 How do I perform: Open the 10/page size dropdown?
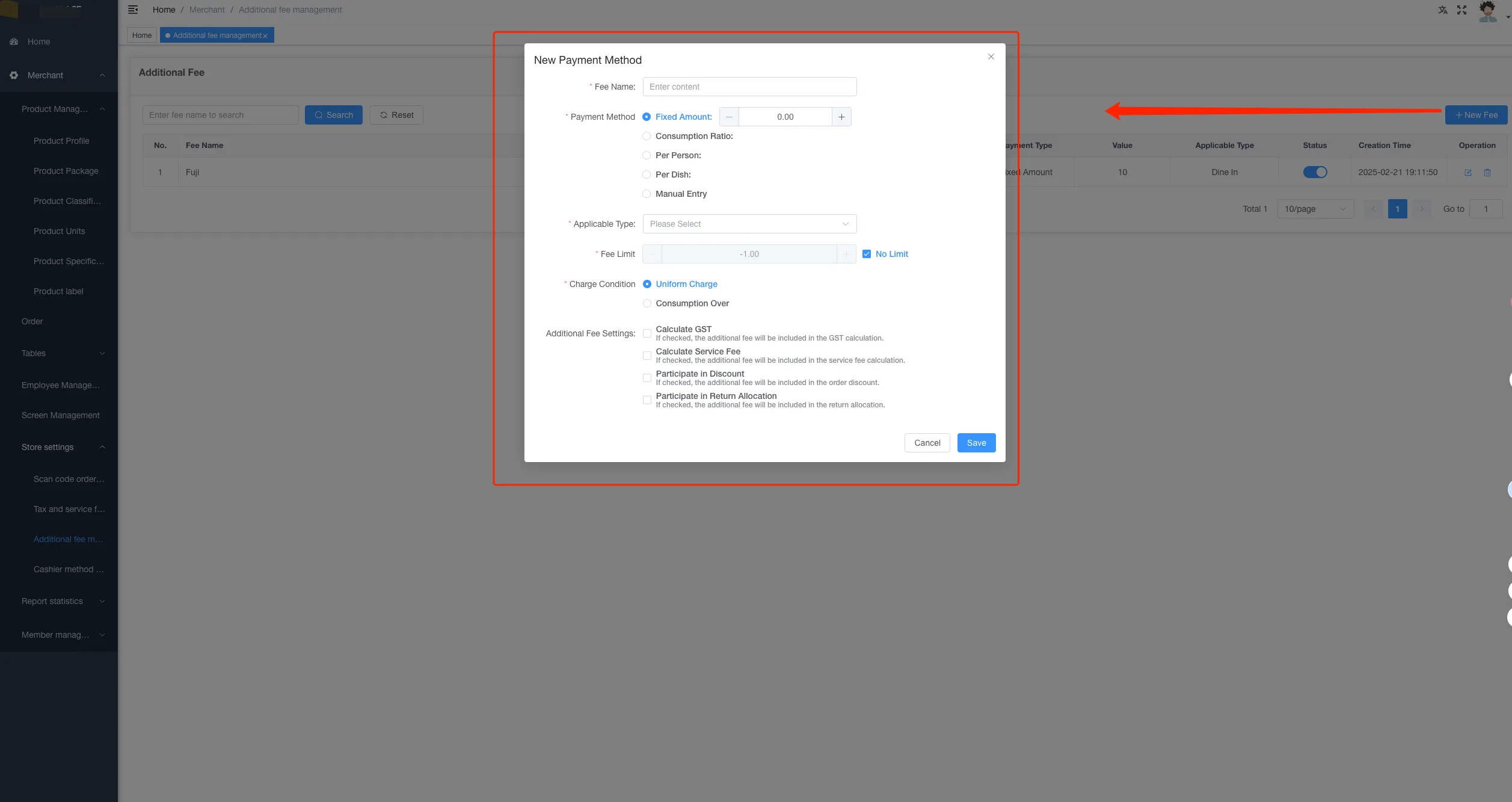coord(1315,209)
